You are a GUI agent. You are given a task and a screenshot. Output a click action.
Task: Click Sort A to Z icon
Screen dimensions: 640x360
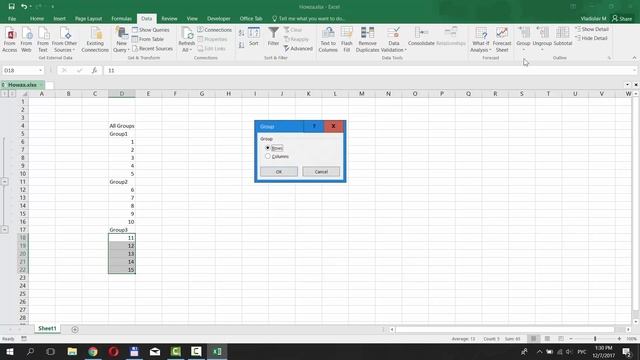point(242,33)
